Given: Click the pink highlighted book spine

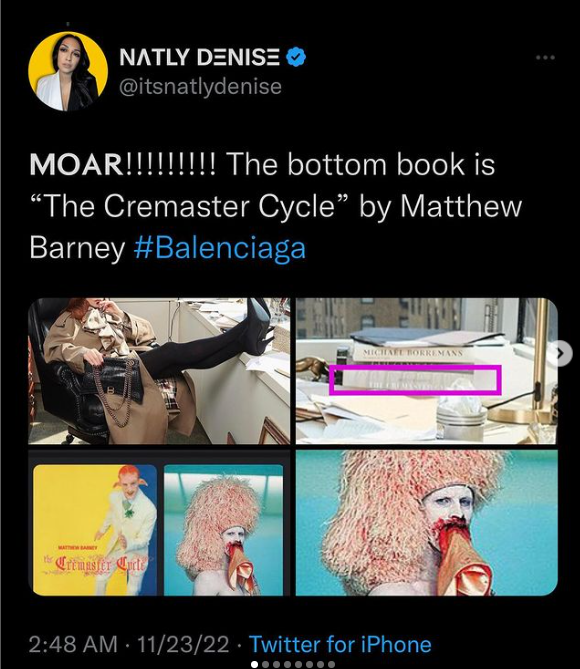Looking at the screenshot, I should [415, 379].
